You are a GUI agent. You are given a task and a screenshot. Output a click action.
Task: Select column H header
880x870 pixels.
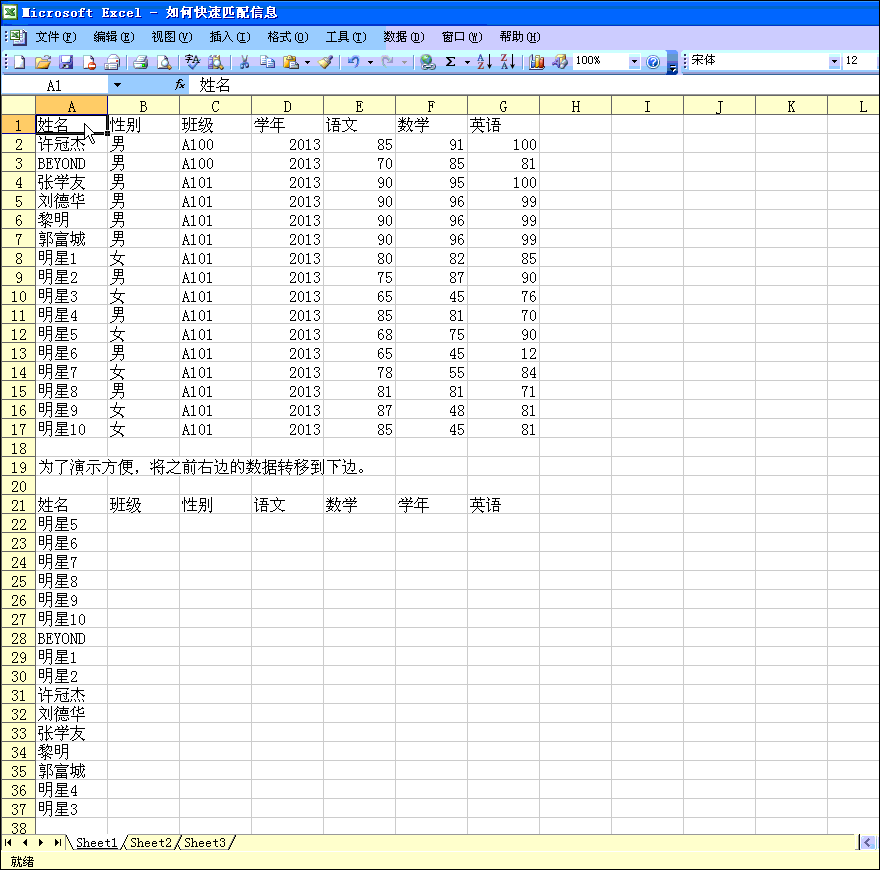click(576, 106)
